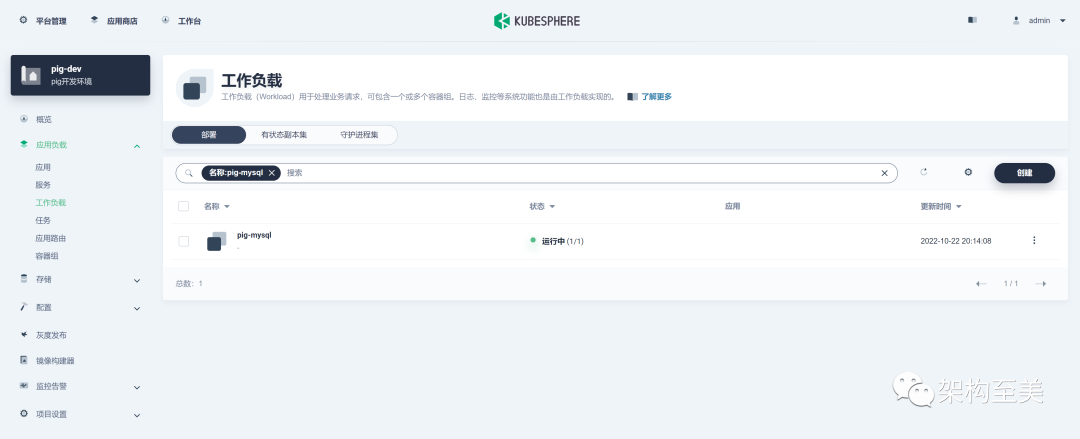The height and width of the screenshot is (439, 1080).
Task: Sort by 名称 column arrow
Action: (x=227, y=207)
